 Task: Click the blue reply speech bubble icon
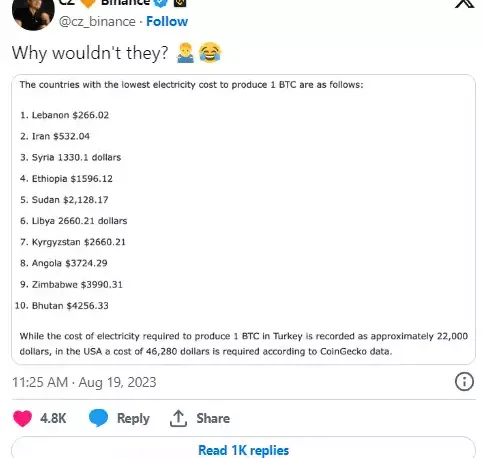coord(98,418)
